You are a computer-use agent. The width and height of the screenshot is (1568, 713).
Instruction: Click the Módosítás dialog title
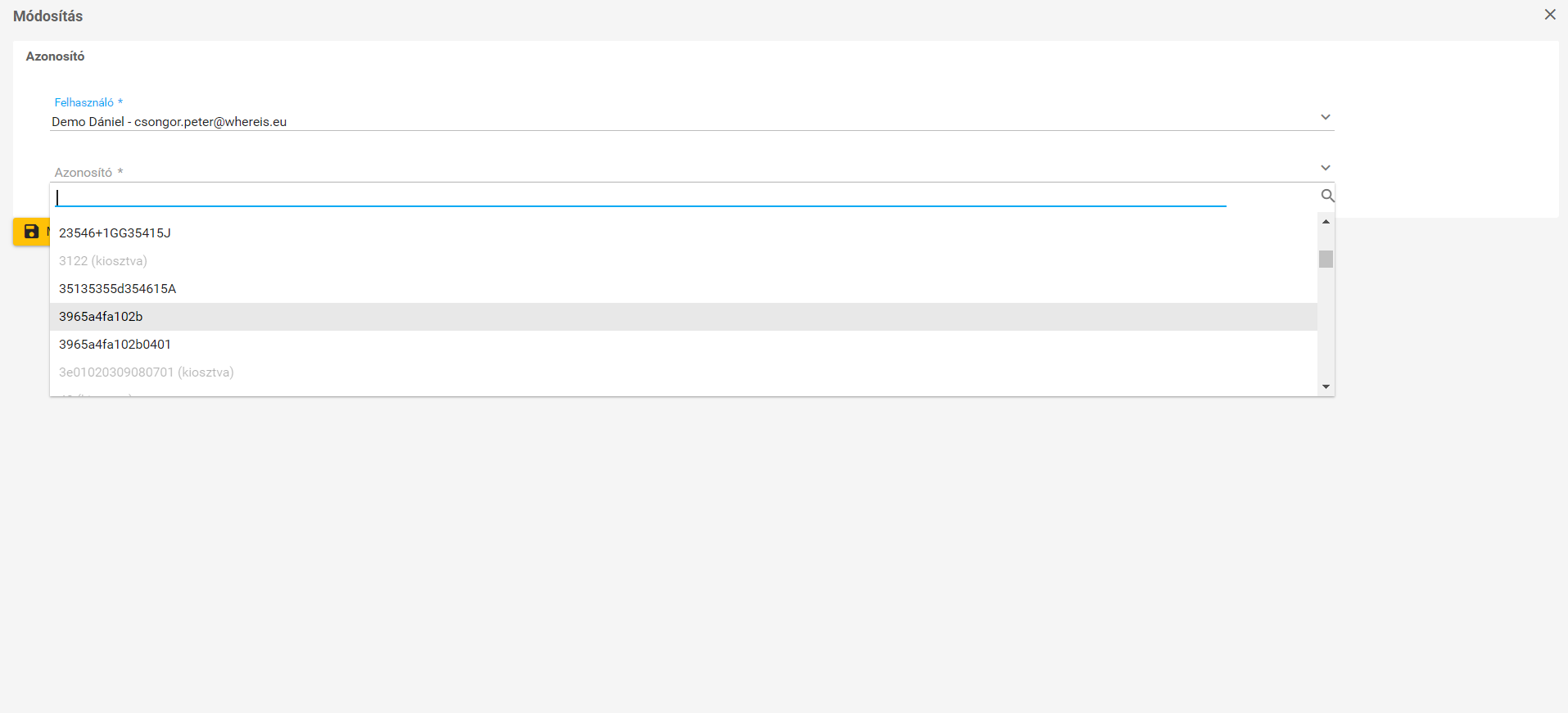pyautogui.click(x=47, y=16)
